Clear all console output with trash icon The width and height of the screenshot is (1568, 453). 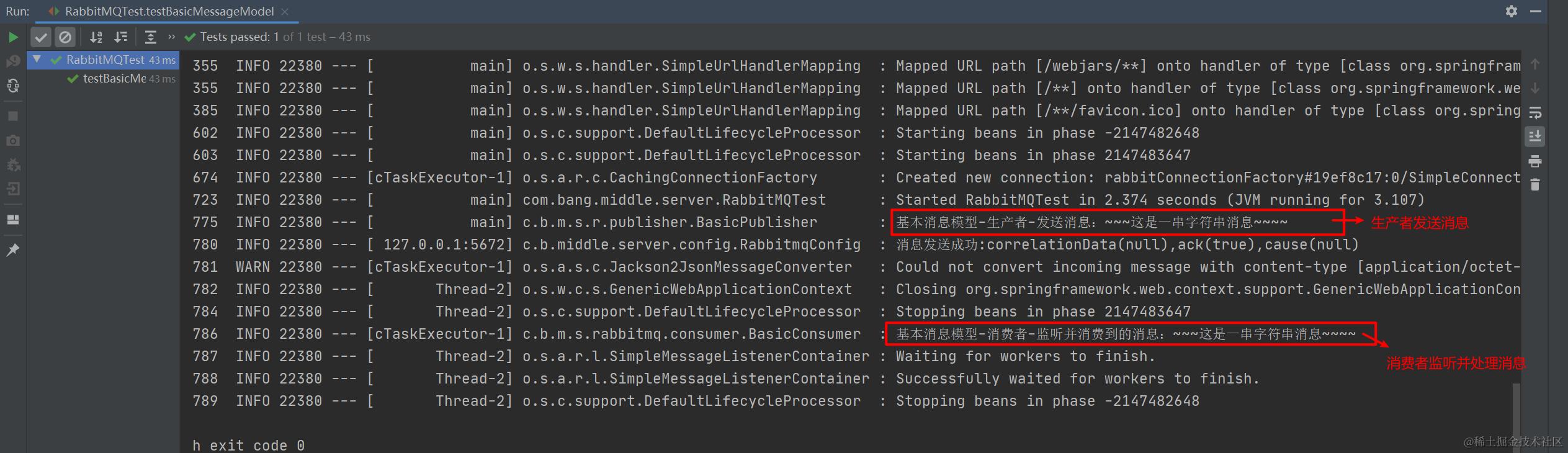click(x=1535, y=185)
